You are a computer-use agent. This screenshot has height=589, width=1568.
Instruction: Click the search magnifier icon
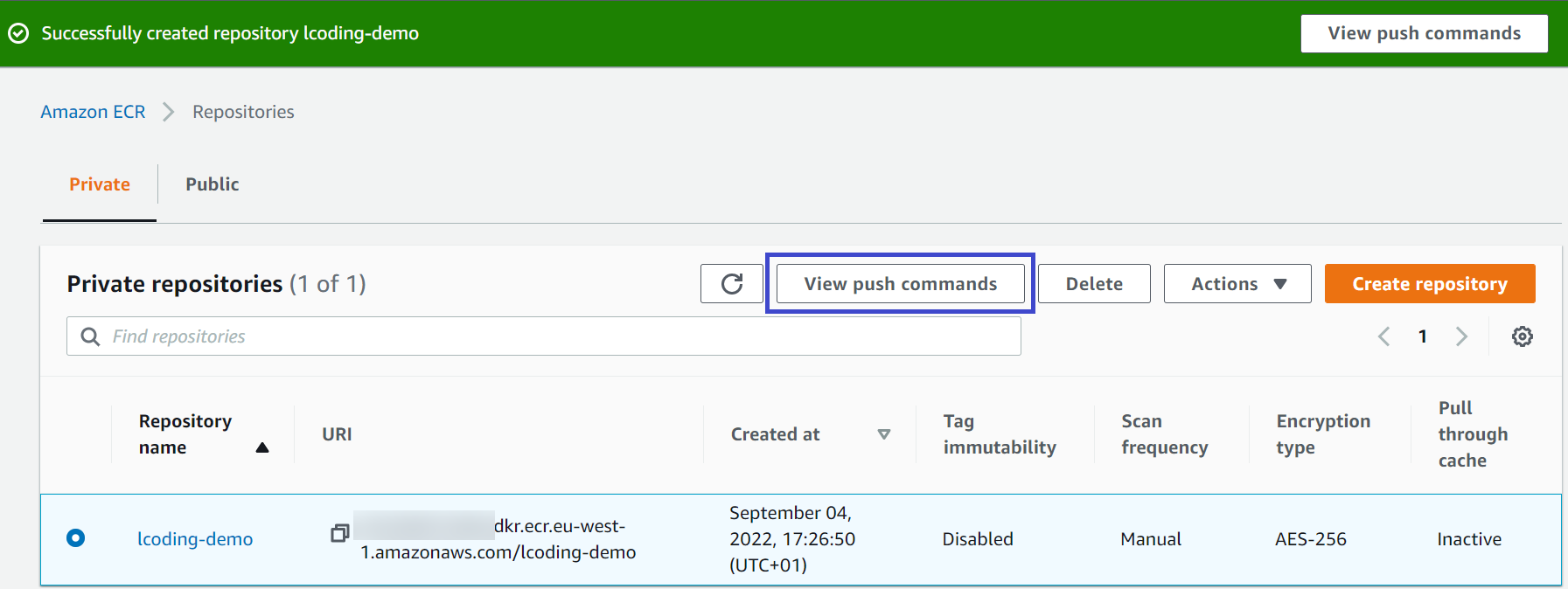[90, 336]
